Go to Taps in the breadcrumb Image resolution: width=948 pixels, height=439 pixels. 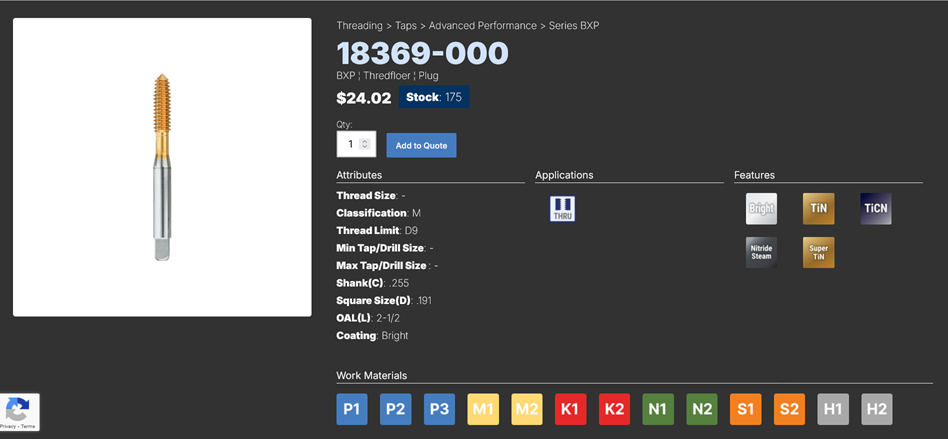pyautogui.click(x=404, y=25)
